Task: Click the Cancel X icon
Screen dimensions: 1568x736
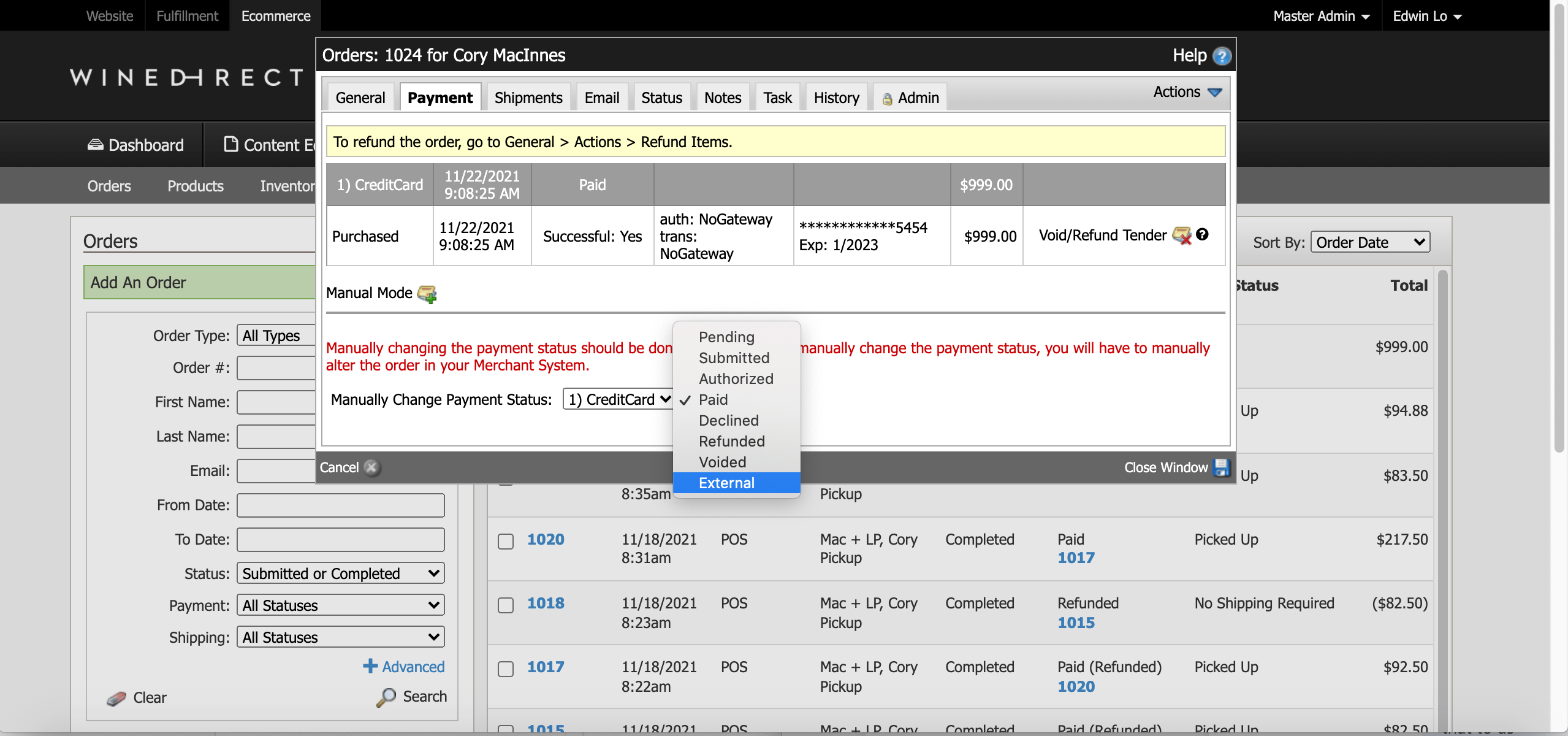Action: pos(371,468)
